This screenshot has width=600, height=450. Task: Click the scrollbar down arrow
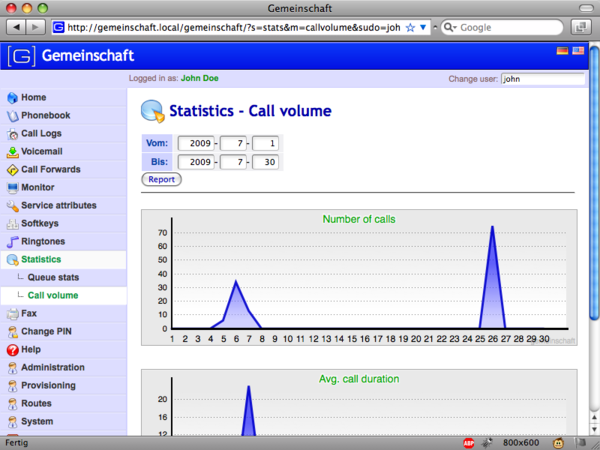(594, 429)
